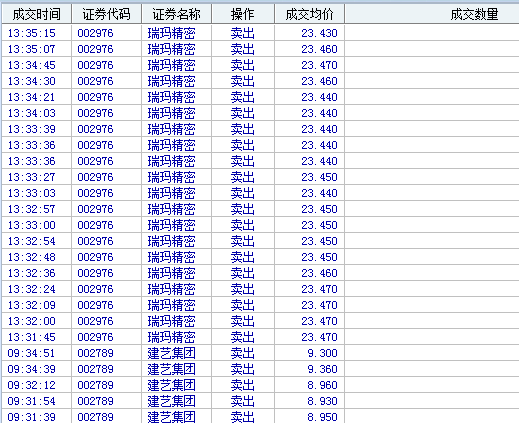Image resolution: width=519 pixels, height=423 pixels.
Task: Sort by 成交时间 column header
Action: [37, 14]
